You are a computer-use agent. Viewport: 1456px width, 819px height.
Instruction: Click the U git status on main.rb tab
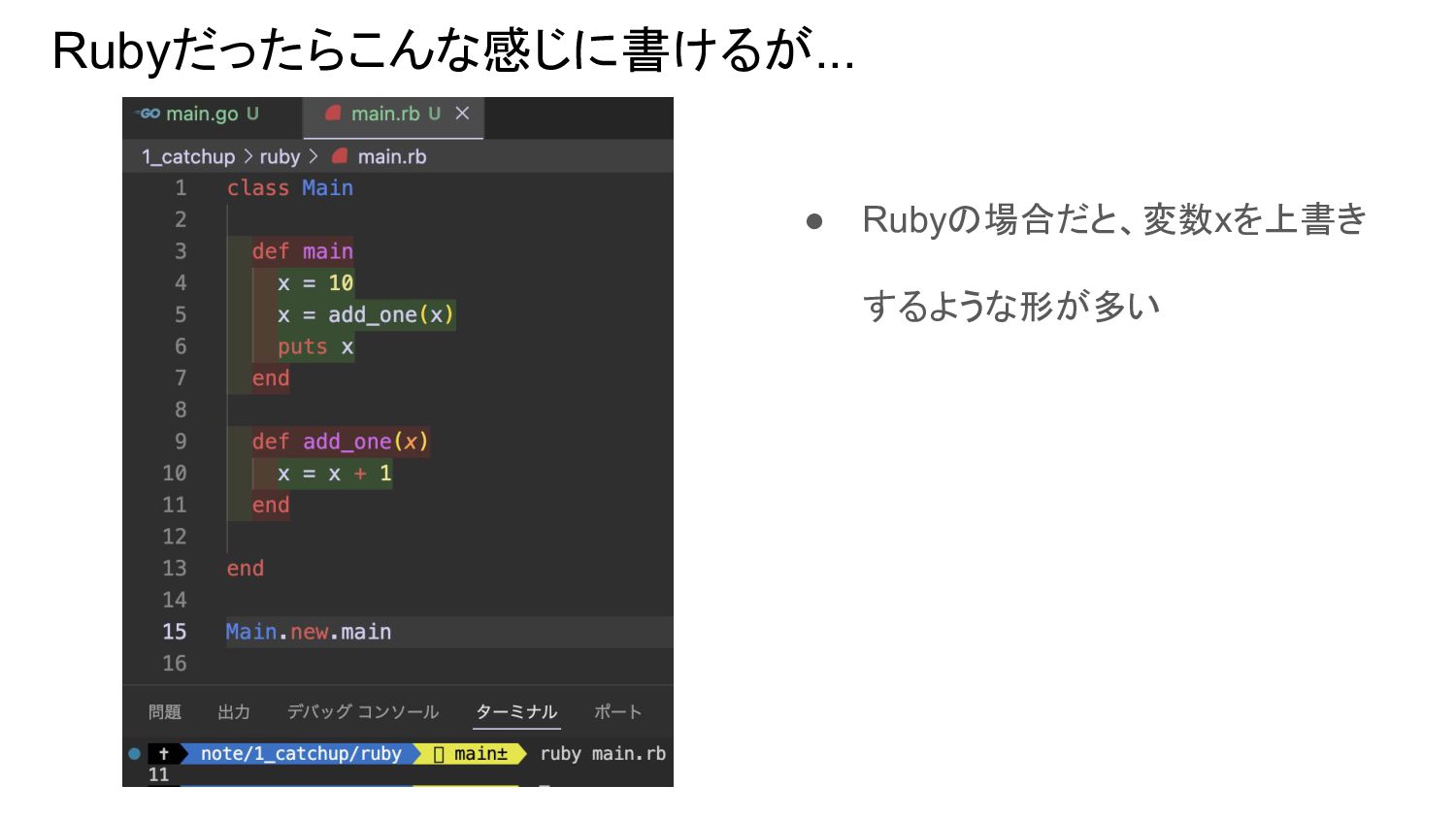click(x=434, y=114)
